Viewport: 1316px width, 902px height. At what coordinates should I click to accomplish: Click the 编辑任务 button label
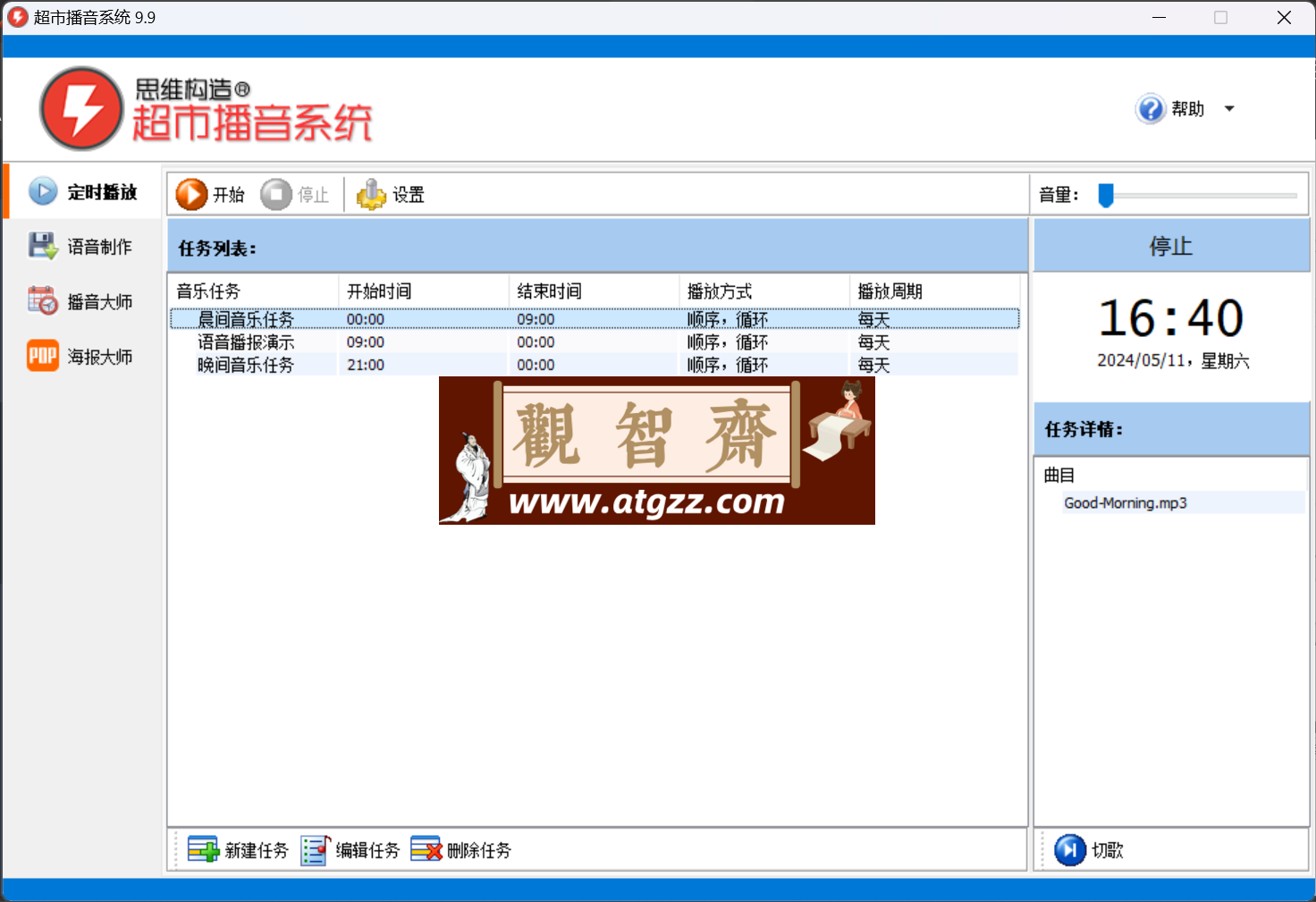tap(368, 850)
